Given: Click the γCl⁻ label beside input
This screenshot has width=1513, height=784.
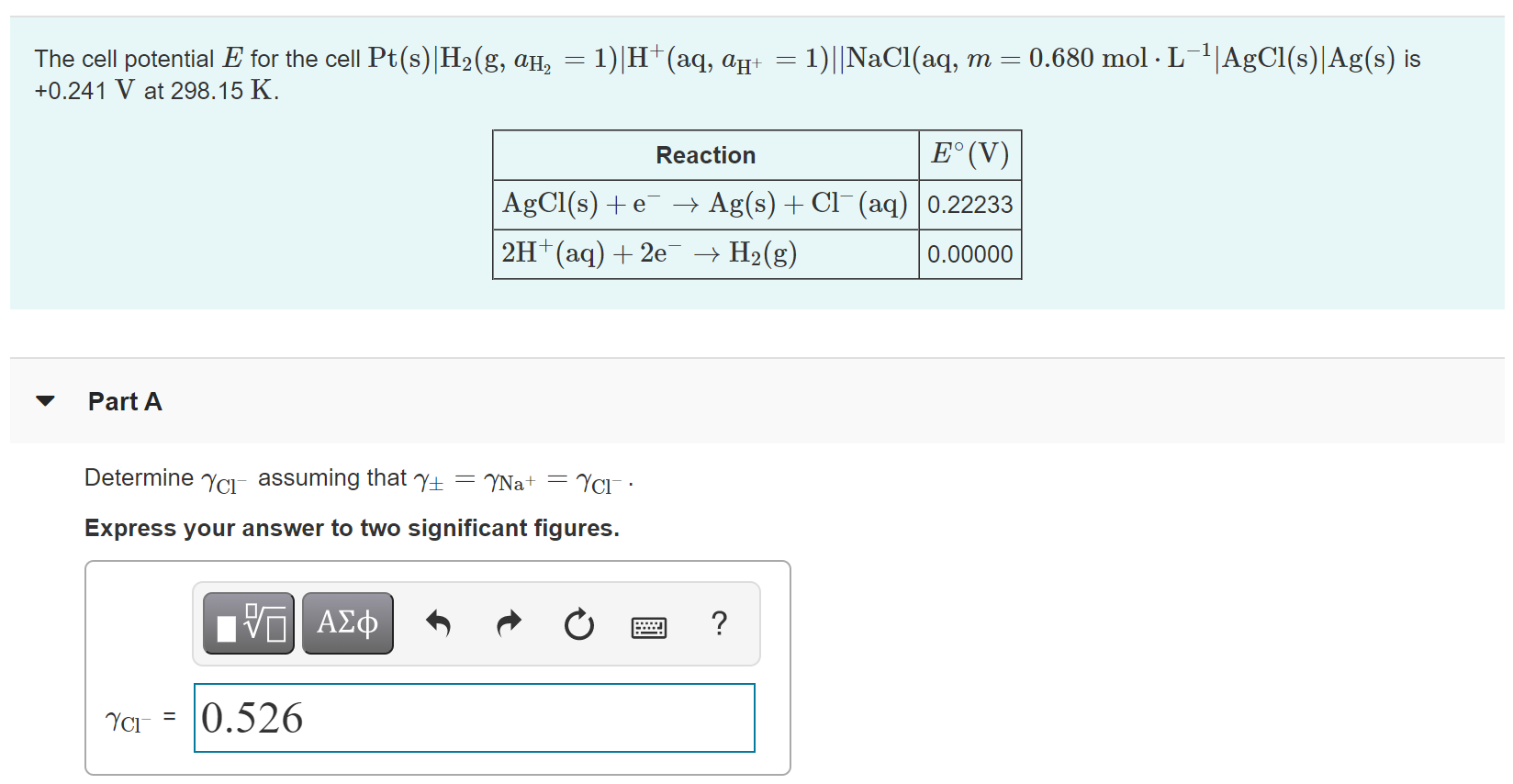Looking at the screenshot, I should coord(129,721).
